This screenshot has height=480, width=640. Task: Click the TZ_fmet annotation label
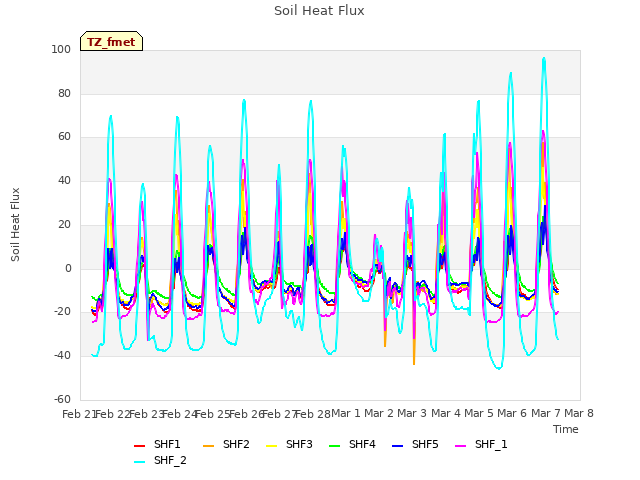[x=111, y=42]
